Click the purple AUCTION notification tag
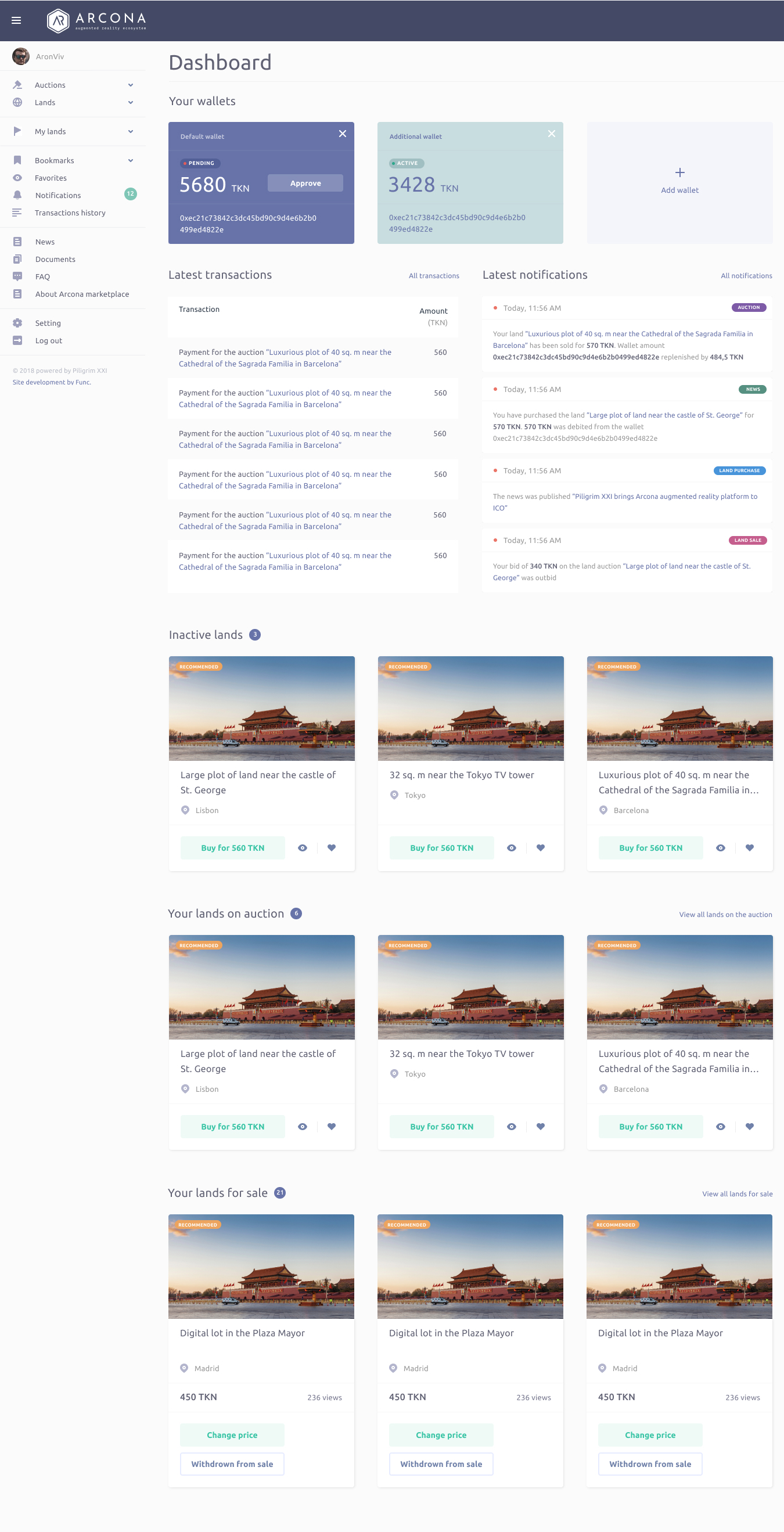 tap(748, 307)
